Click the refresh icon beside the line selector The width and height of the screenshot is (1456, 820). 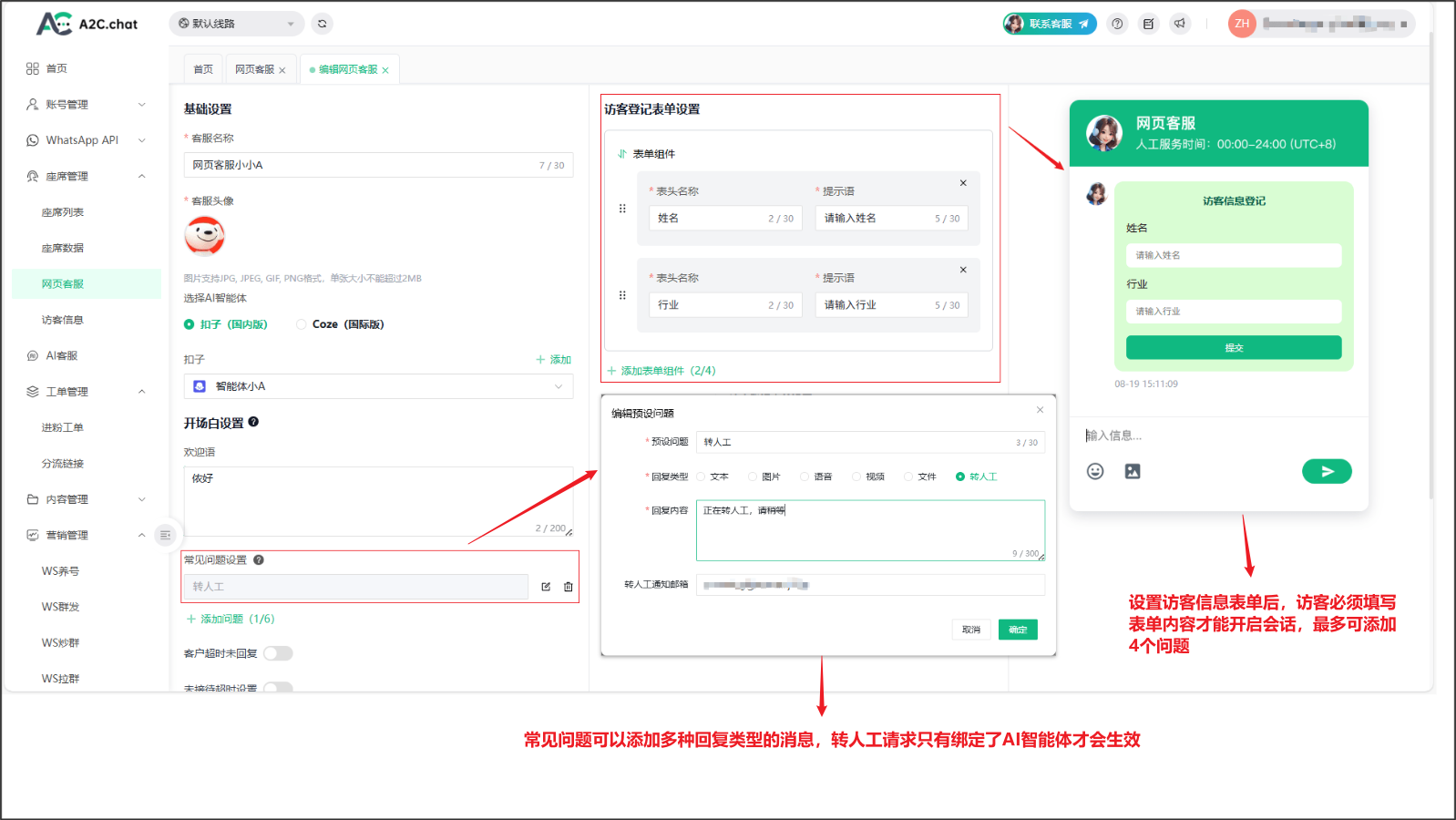pos(322,24)
